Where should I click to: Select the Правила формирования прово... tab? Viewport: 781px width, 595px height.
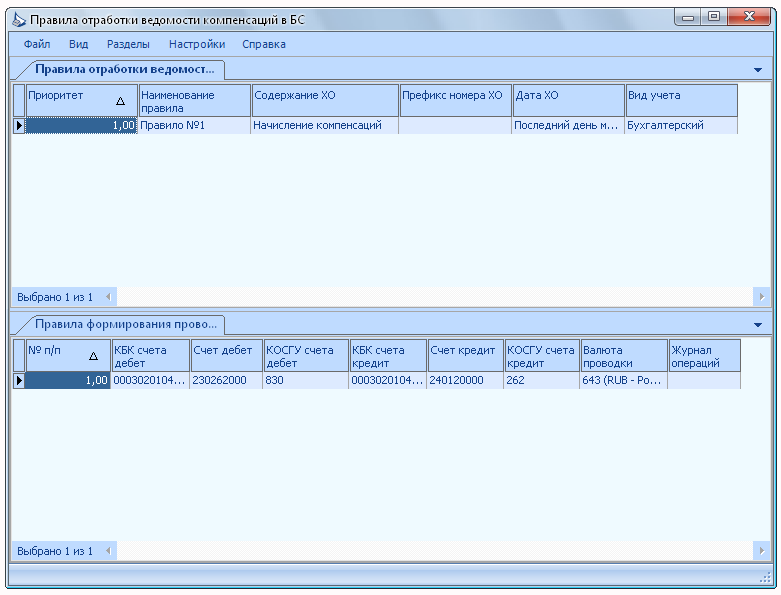[x=125, y=325]
